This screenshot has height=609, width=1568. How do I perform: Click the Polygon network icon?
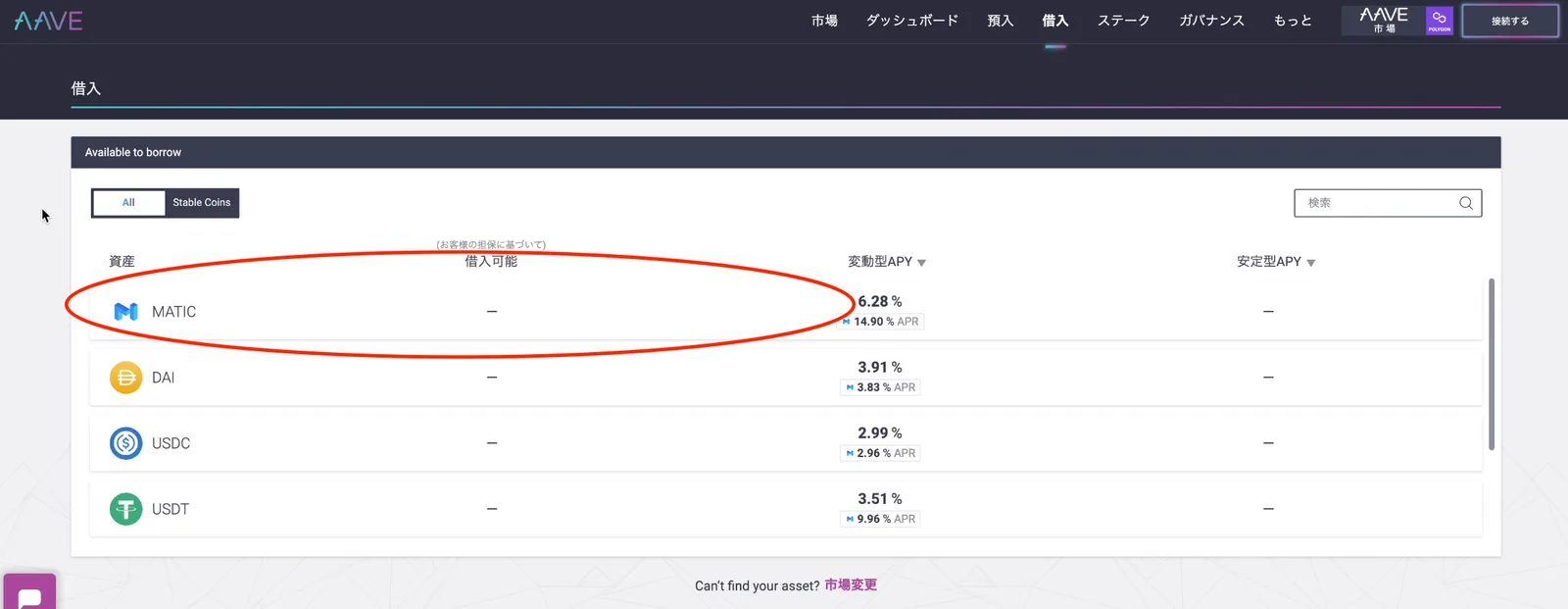pos(1440,21)
